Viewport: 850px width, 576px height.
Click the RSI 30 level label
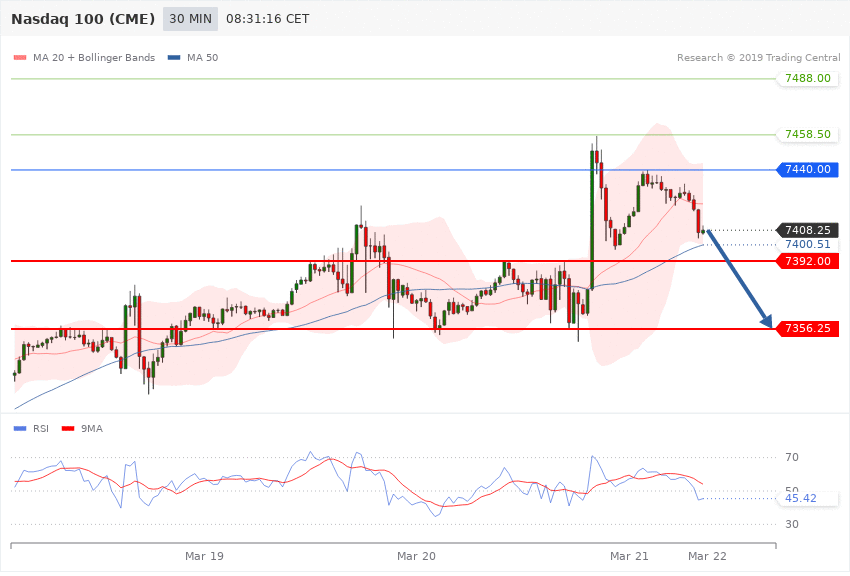pos(792,524)
